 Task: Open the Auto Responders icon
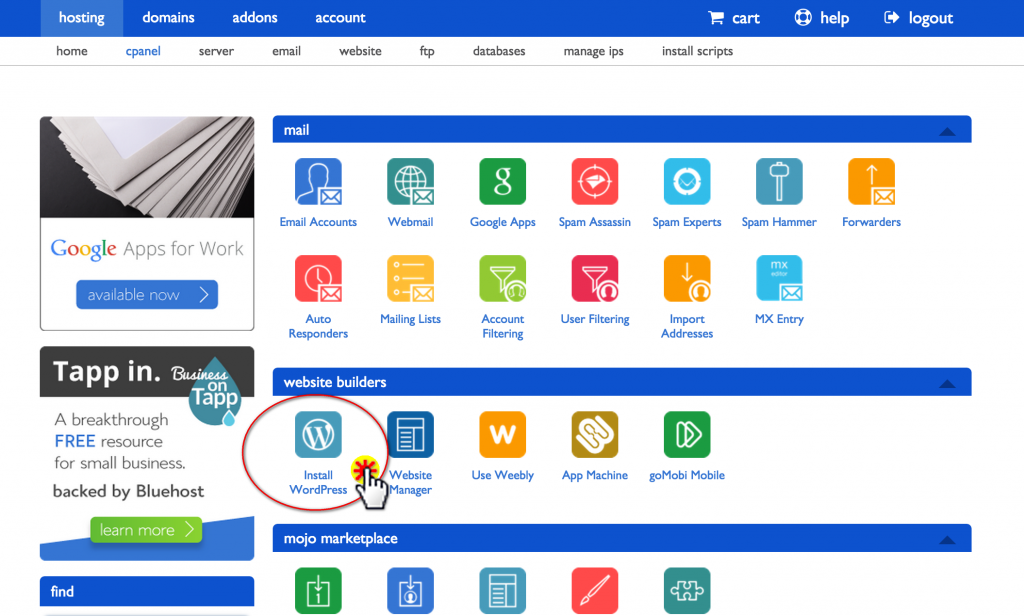318,278
